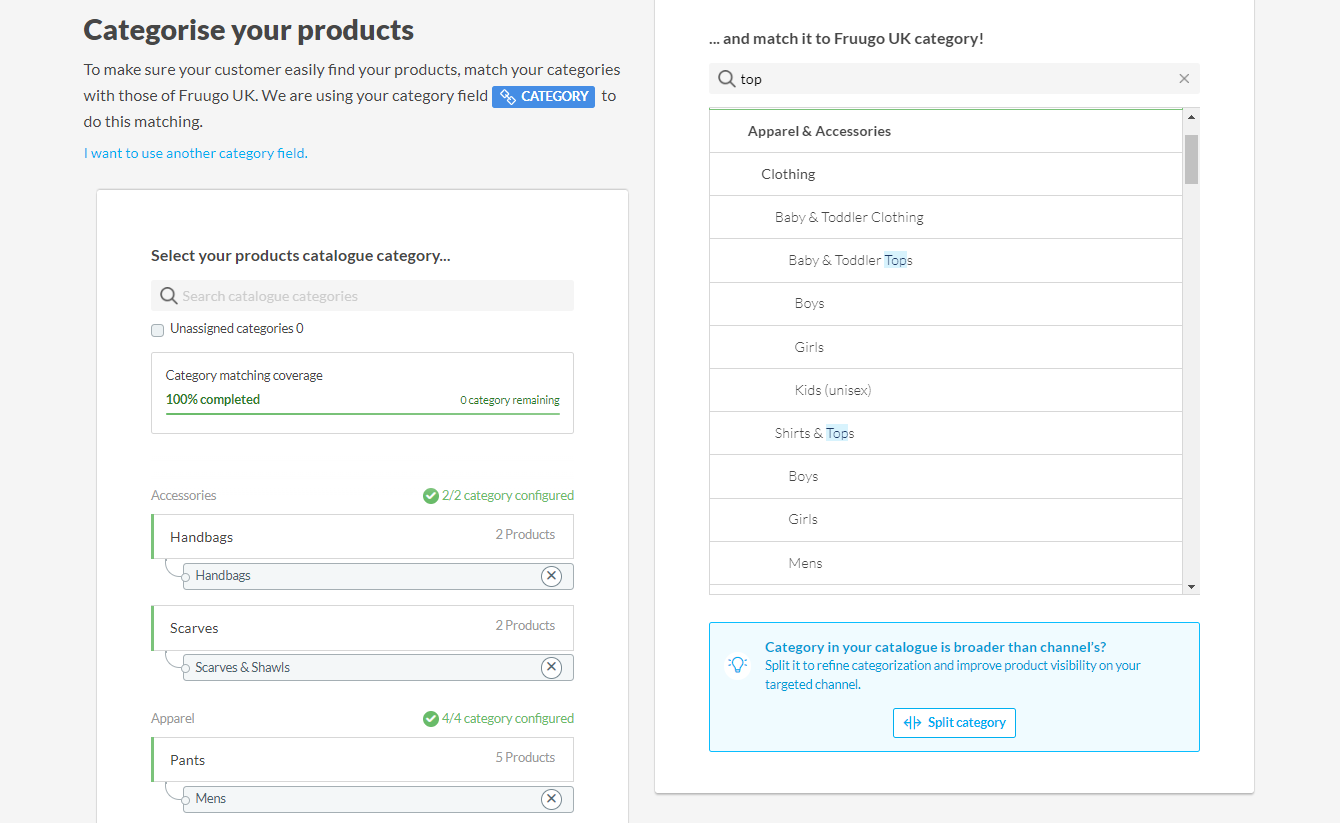Select Baby & Toddler Tops category

(x=850, y=261)
